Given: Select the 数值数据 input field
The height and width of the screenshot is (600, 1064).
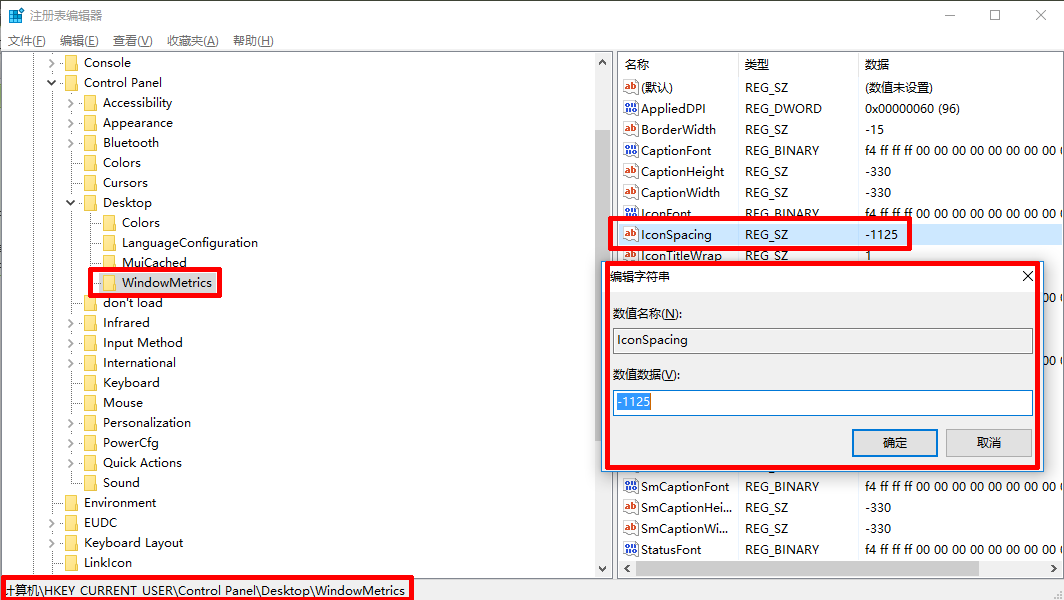Looking at the screenshot, I should 822,402.
